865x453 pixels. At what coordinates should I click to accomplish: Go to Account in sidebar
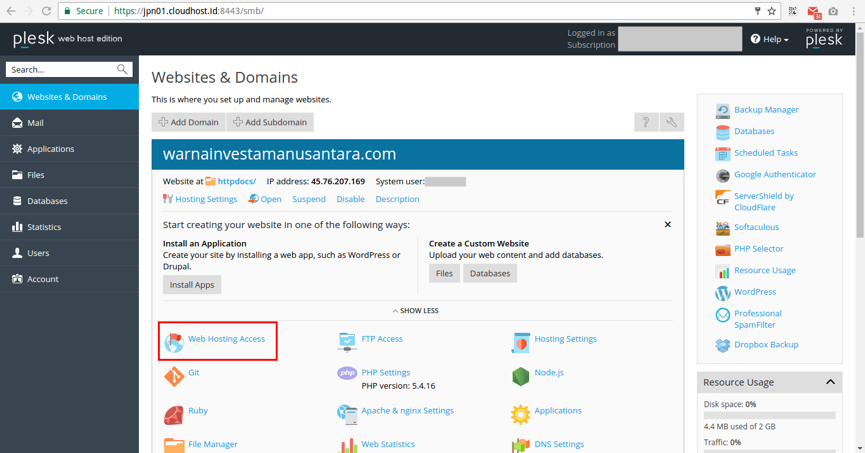tap(70, 279)
